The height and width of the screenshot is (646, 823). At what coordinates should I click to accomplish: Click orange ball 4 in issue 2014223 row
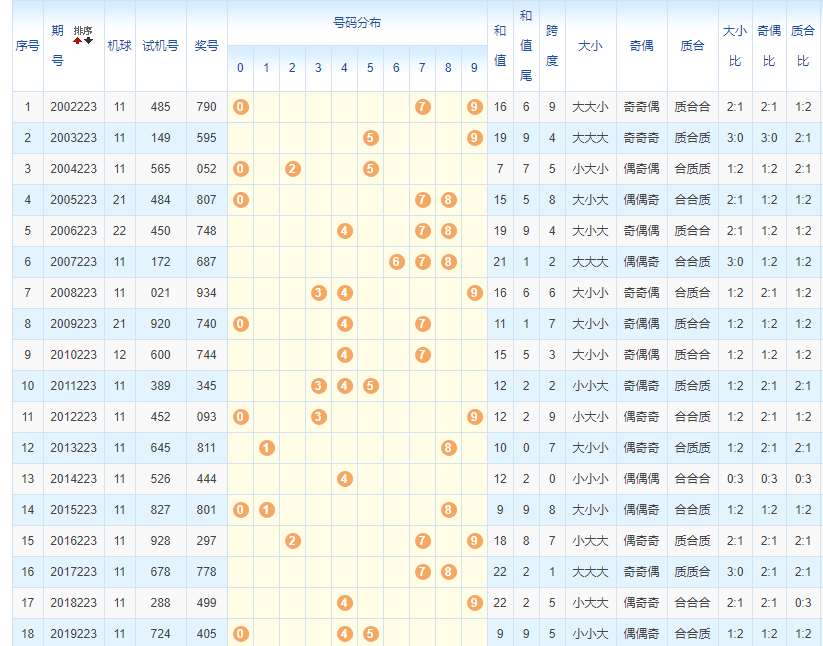tap(344, 479)
